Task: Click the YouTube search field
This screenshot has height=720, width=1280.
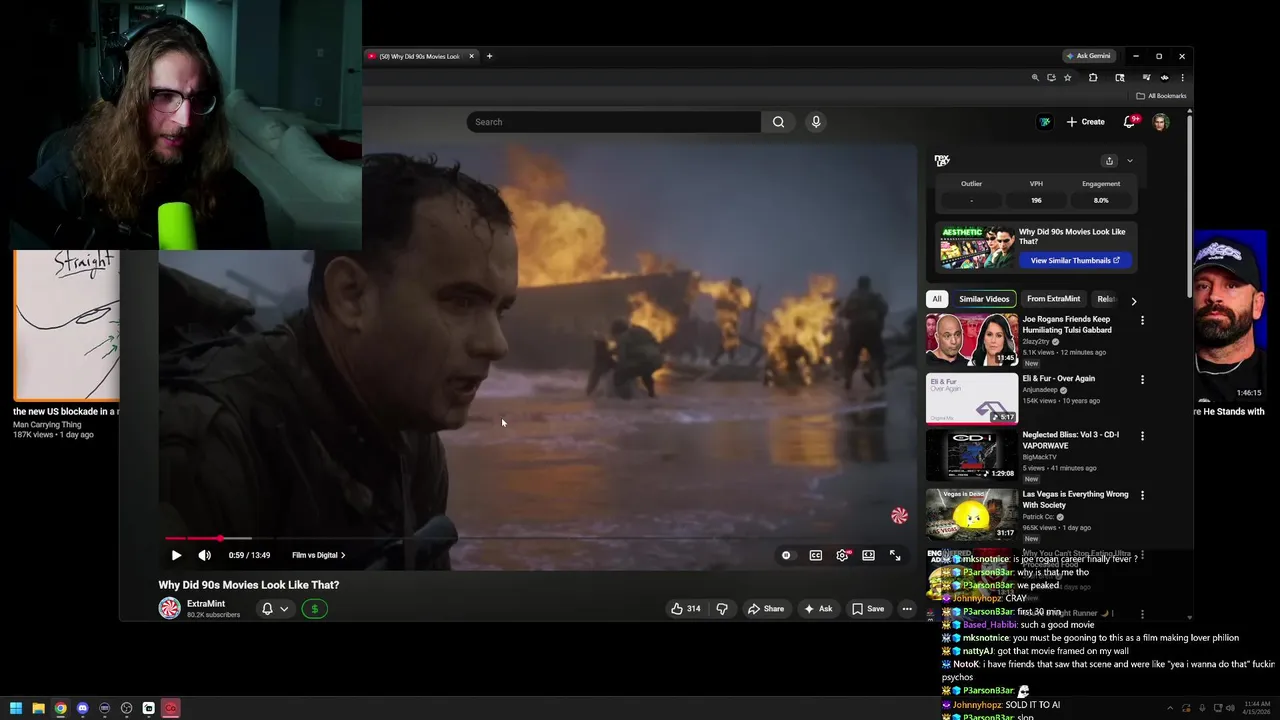Action: [614, 122]
